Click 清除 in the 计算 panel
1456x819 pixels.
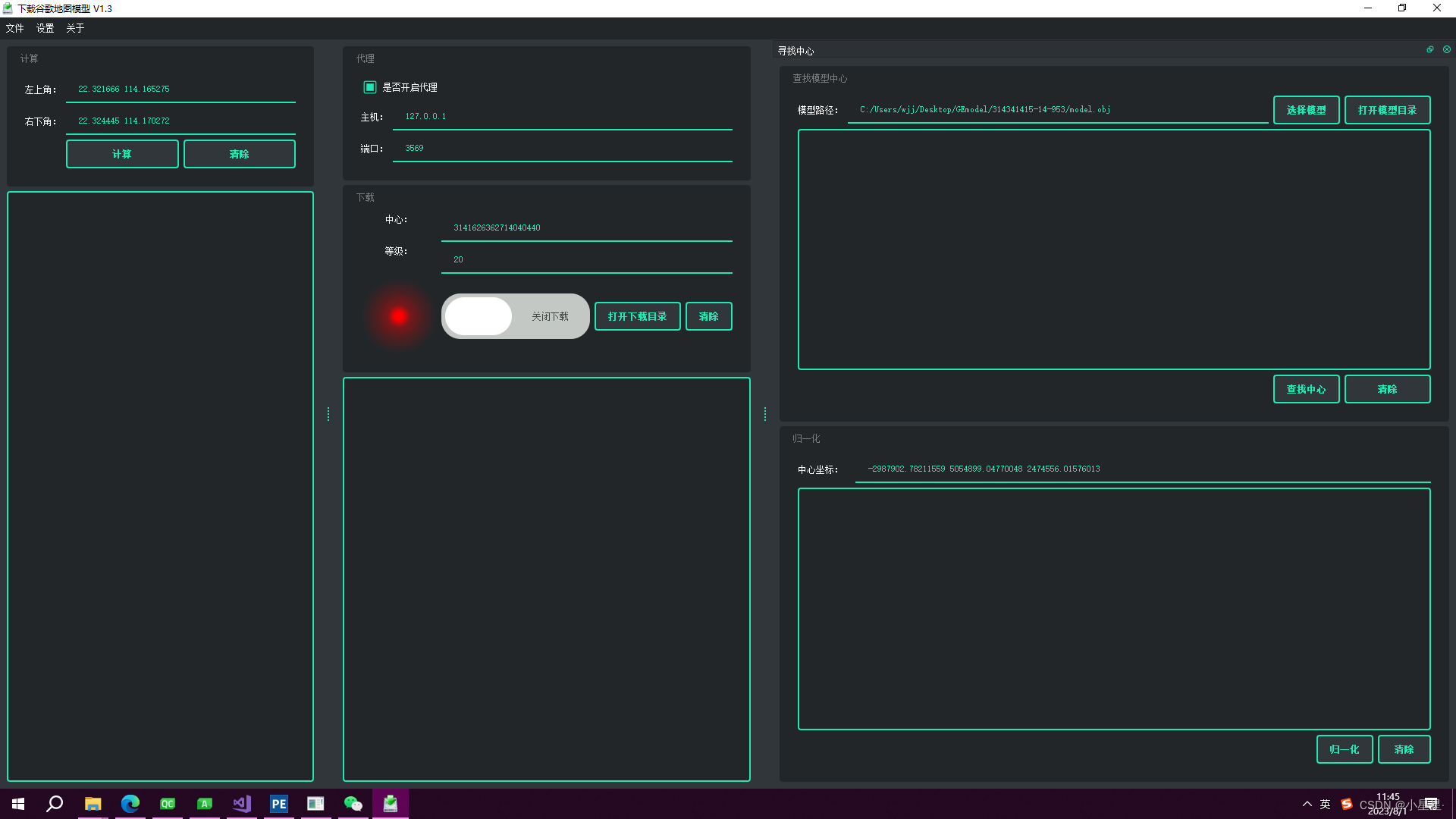pos(240,154)
